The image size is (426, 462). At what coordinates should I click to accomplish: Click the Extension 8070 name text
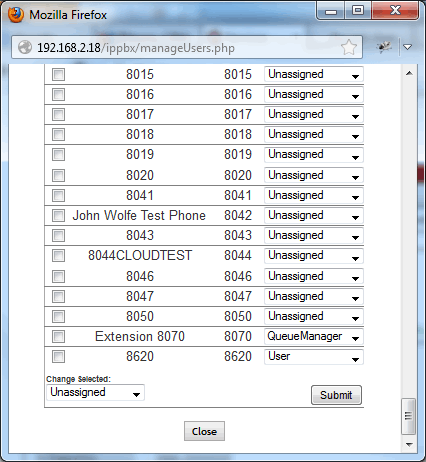[x=140, y=336]
